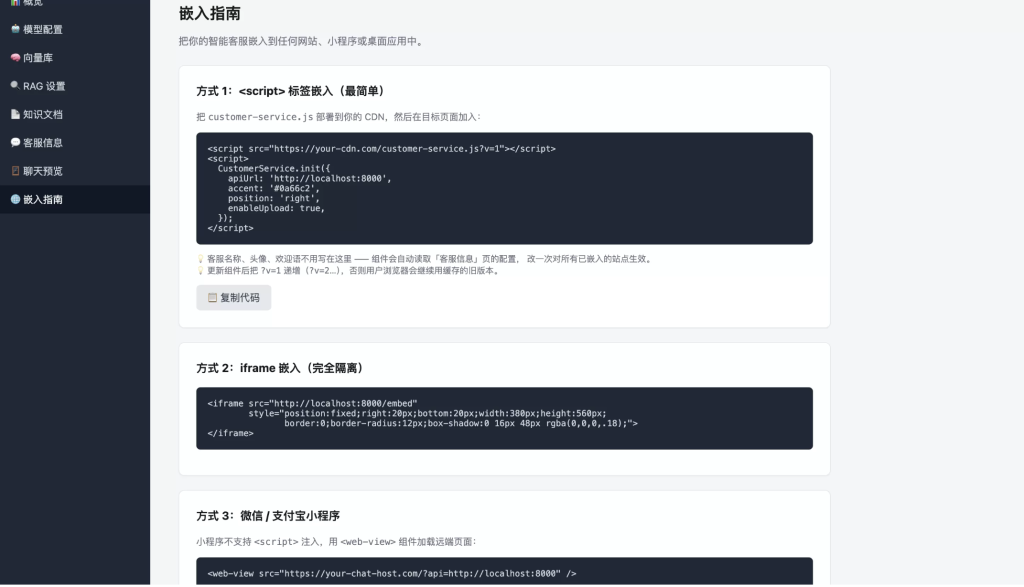Click the clipboard icon in 复制代码 button

pos(212,298)
